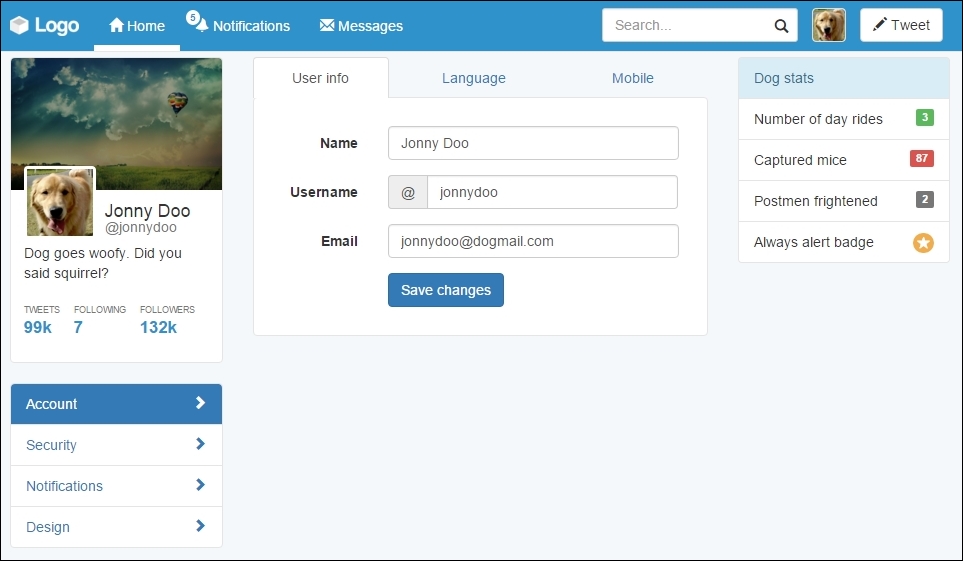Open the dog avatar in navbar
The height and width of the screenshot is (561, 963).
point(828,25)
